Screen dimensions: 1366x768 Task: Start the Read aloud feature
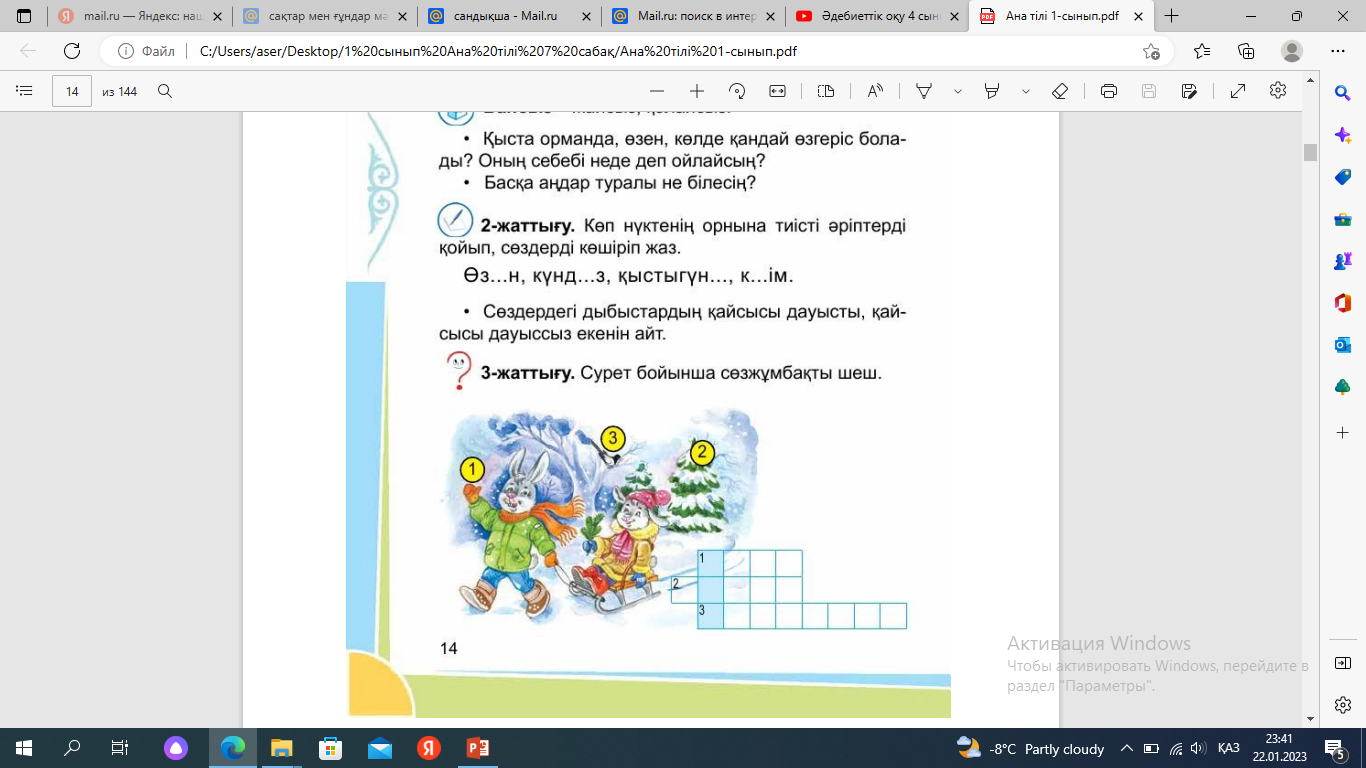875,91
